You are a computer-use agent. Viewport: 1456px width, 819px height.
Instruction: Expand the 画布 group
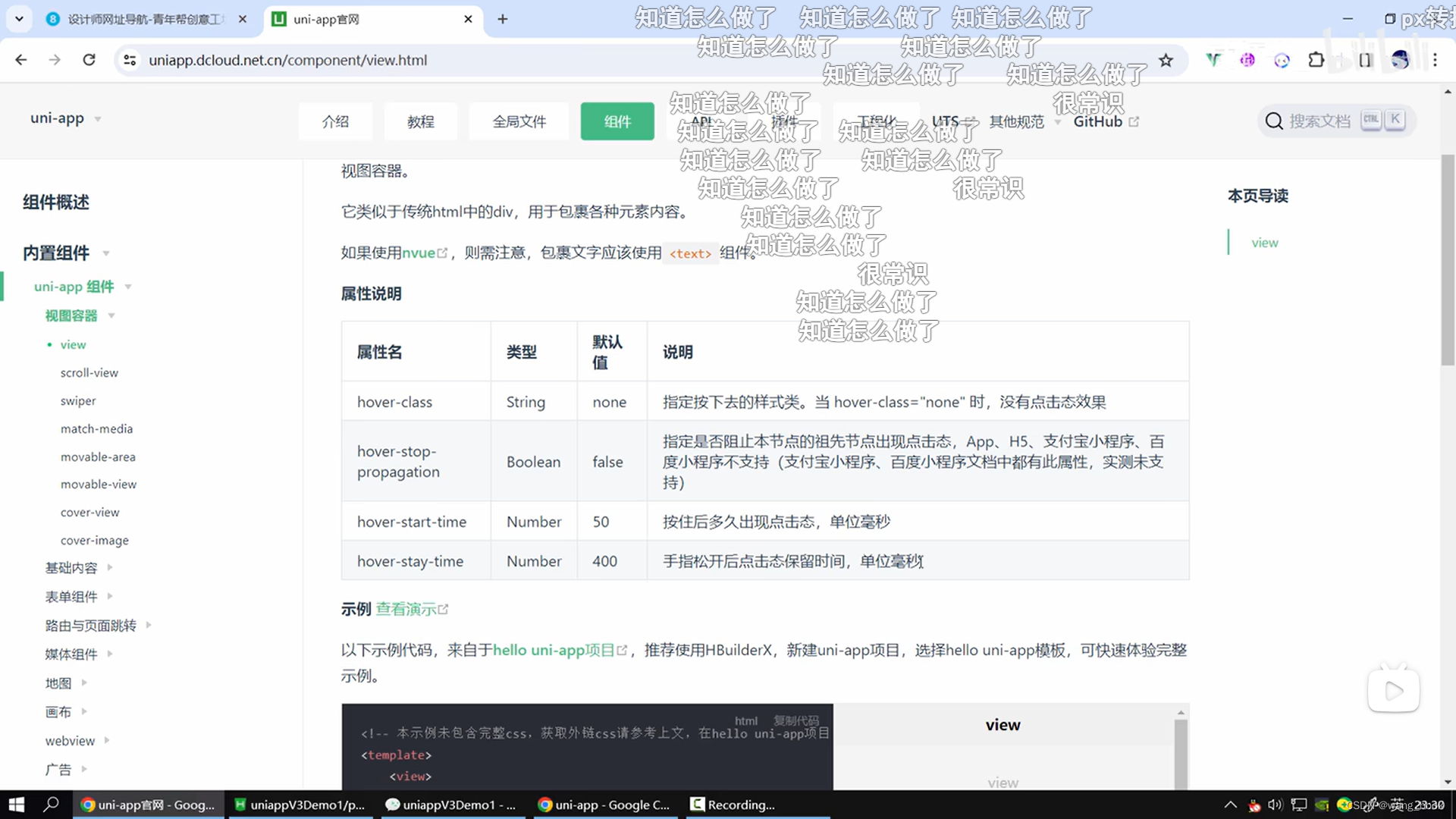coord(66,711)
